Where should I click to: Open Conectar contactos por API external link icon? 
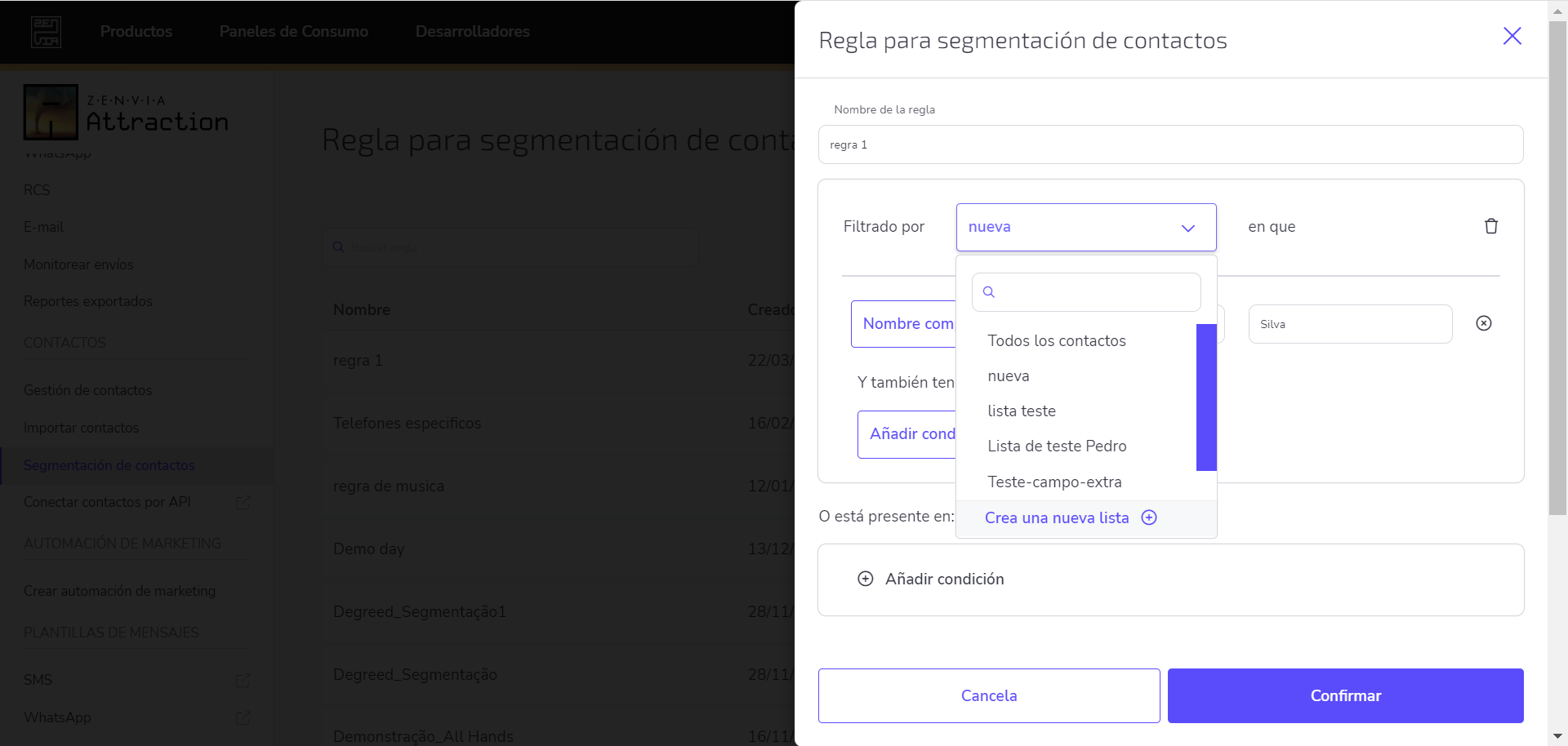pos(243,502)
